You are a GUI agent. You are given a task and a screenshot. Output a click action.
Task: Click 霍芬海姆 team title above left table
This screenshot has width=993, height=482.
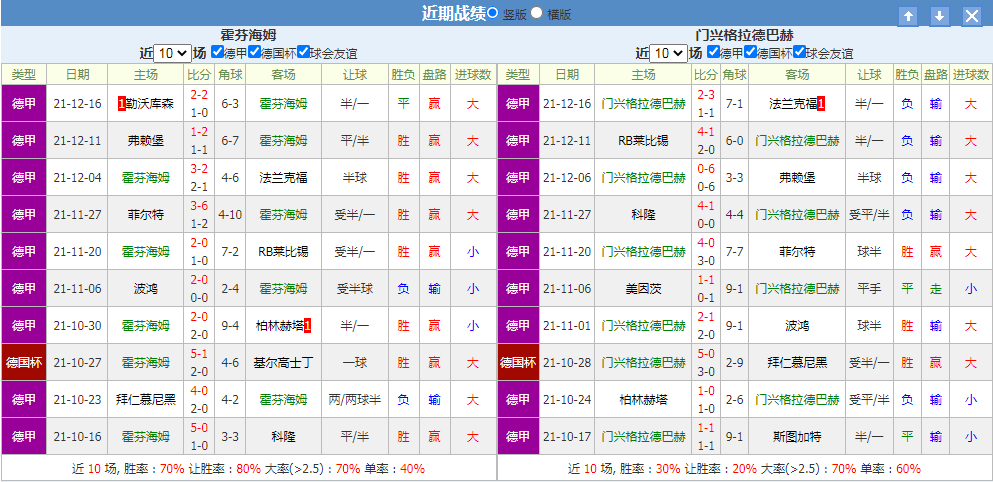[248, 35]
